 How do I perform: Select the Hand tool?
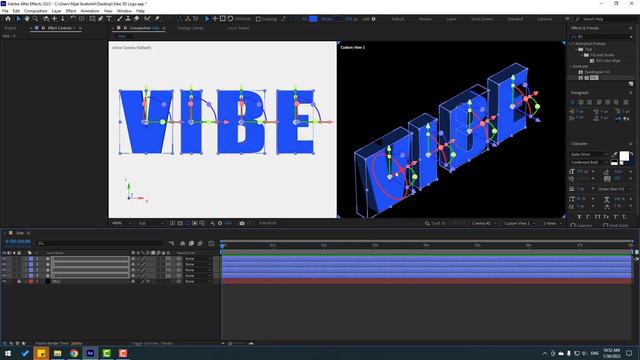(27, 19)
